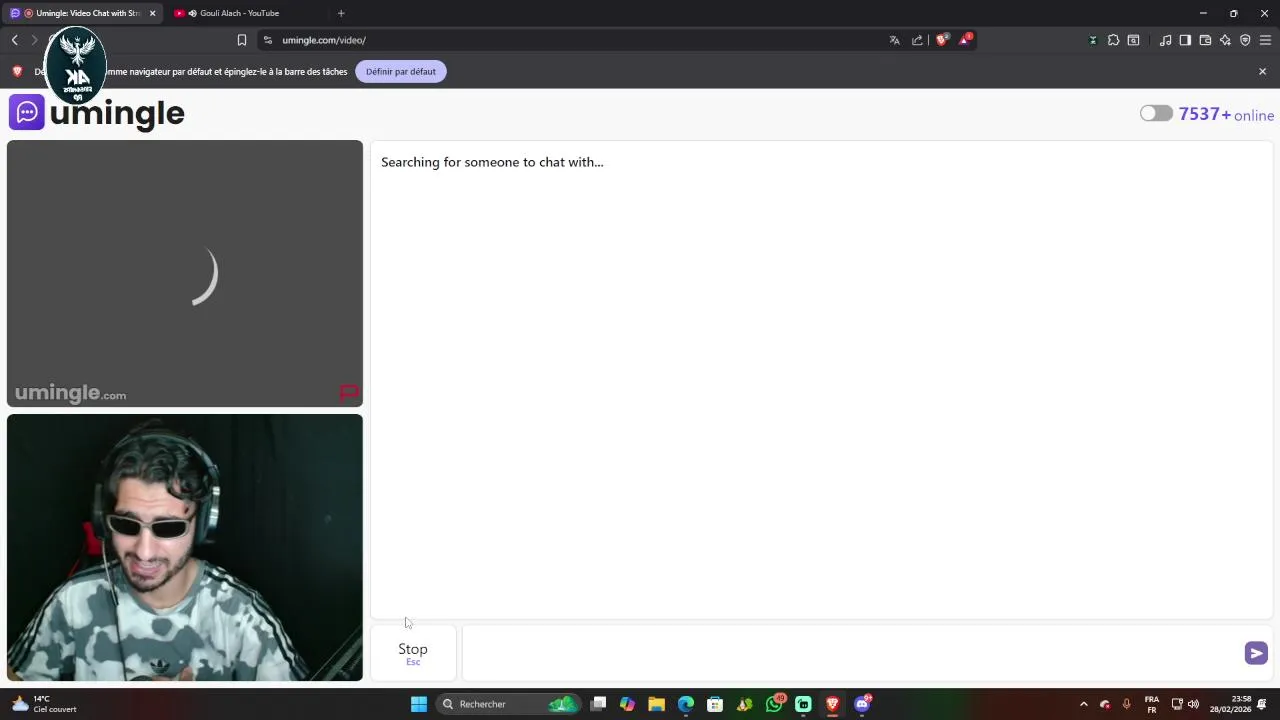Expand the system tray hidden icons chevron
Viewport: 1280px width, 720px height.
click(x=1083, y=704)
